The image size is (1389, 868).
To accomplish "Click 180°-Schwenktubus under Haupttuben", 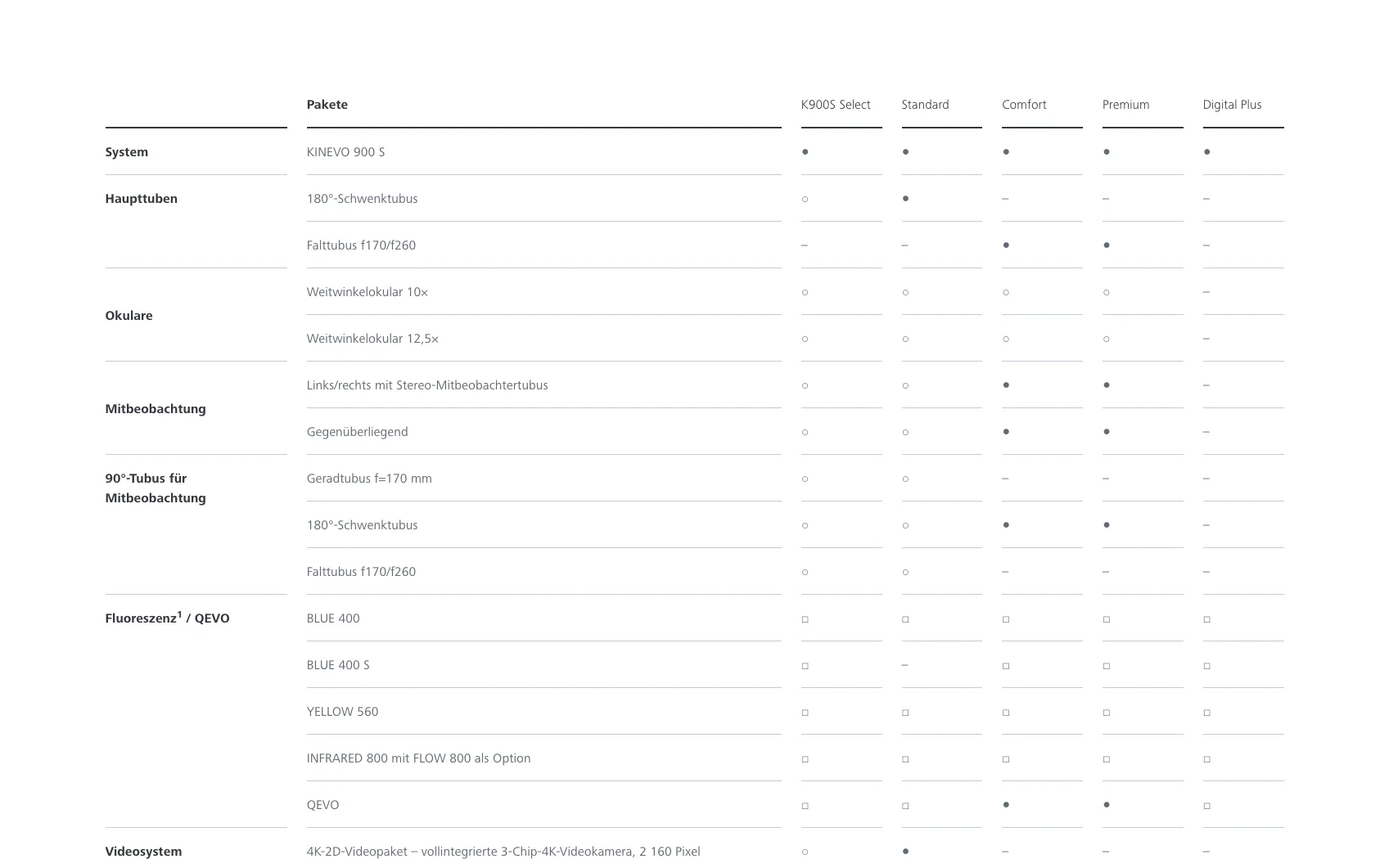I will click(362, 199).
